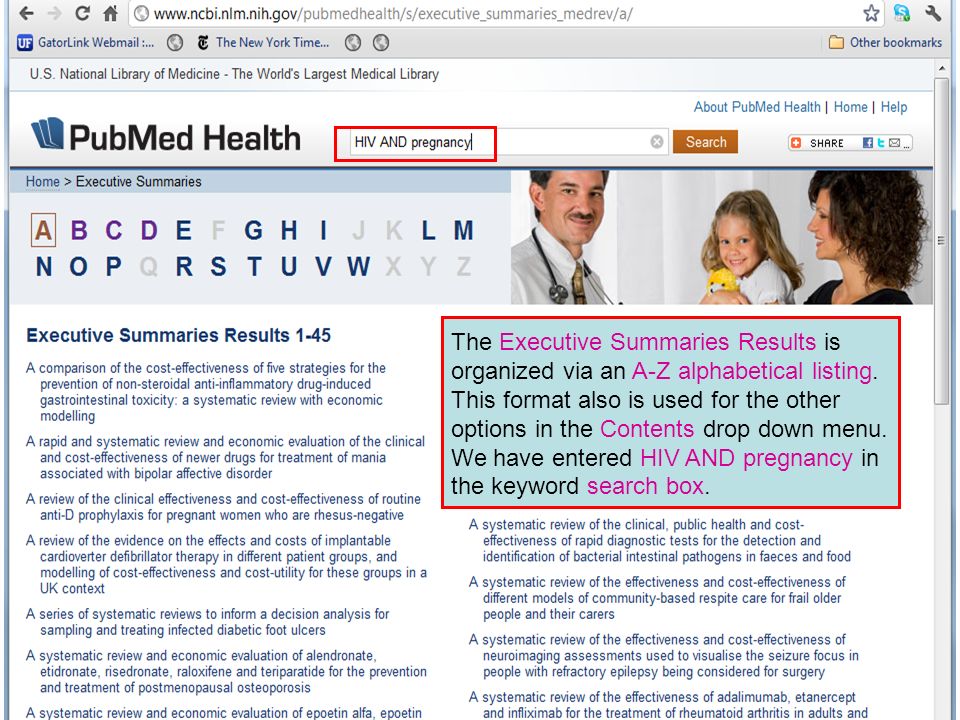
Task: Select letter V in the alphabet index
Action: click(x=324, y=266)
